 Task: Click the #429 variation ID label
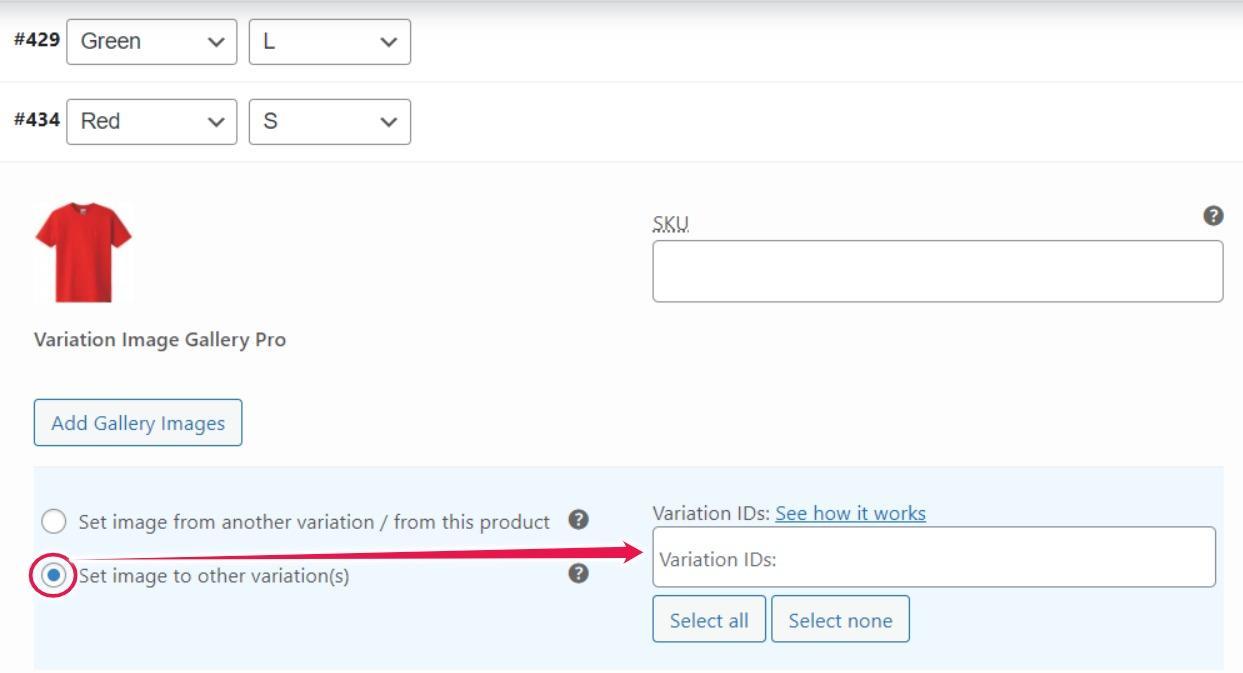36,41
